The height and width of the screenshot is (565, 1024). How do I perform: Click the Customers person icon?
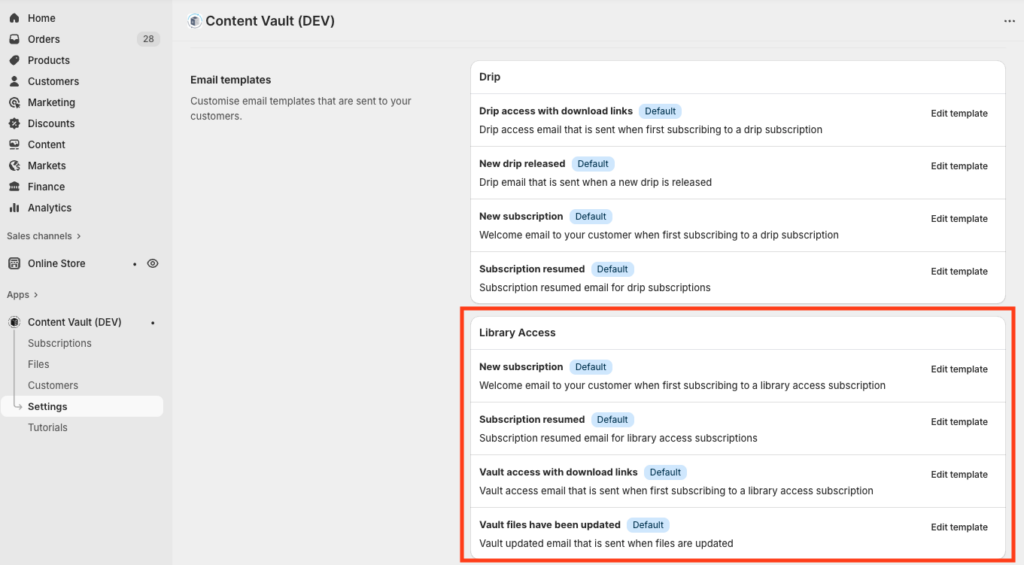point(14,81)
